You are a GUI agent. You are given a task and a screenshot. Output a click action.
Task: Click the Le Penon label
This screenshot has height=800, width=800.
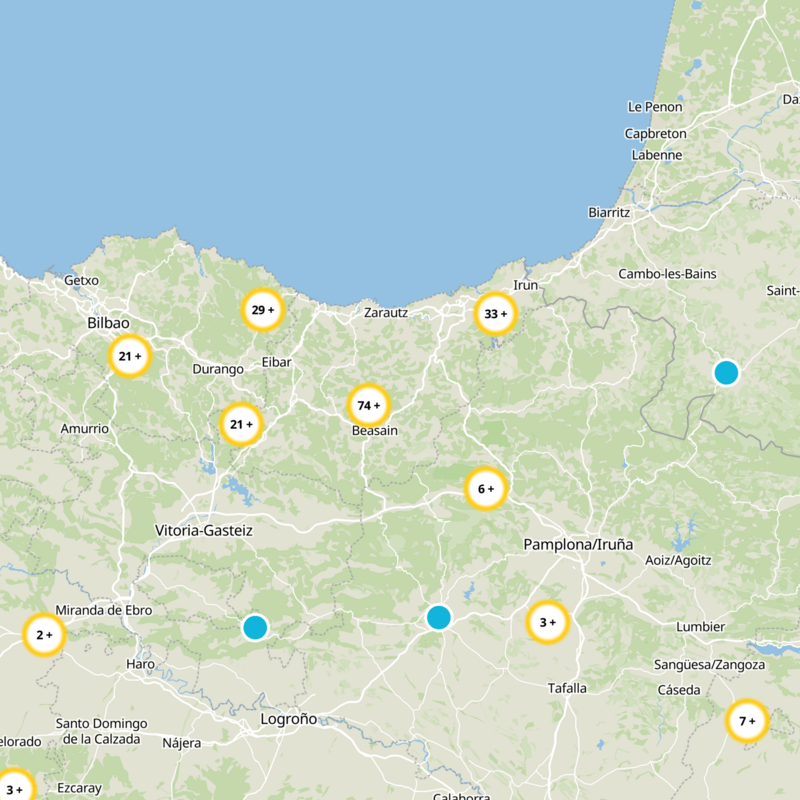click(655, 107)
